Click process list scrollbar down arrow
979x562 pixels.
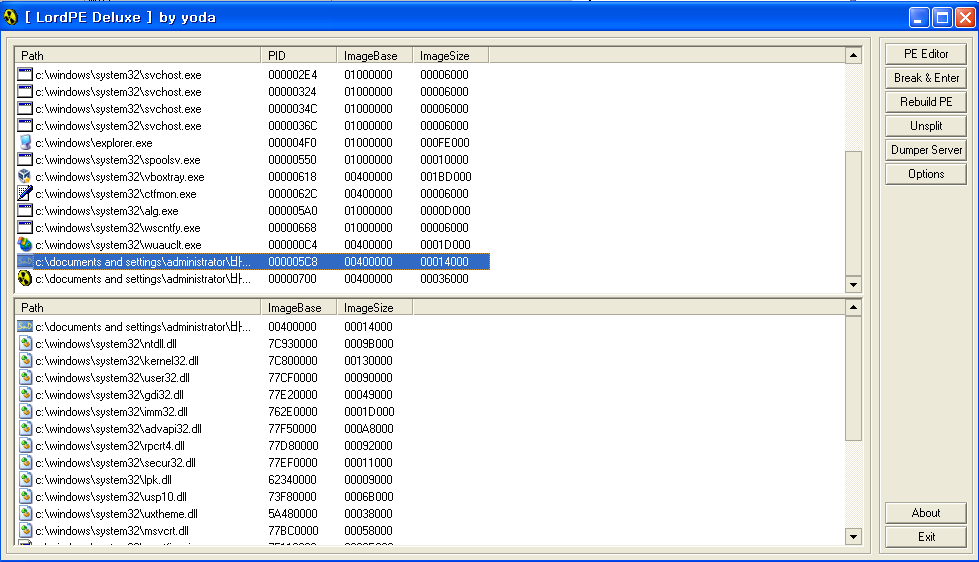click(x=854, y=285)
